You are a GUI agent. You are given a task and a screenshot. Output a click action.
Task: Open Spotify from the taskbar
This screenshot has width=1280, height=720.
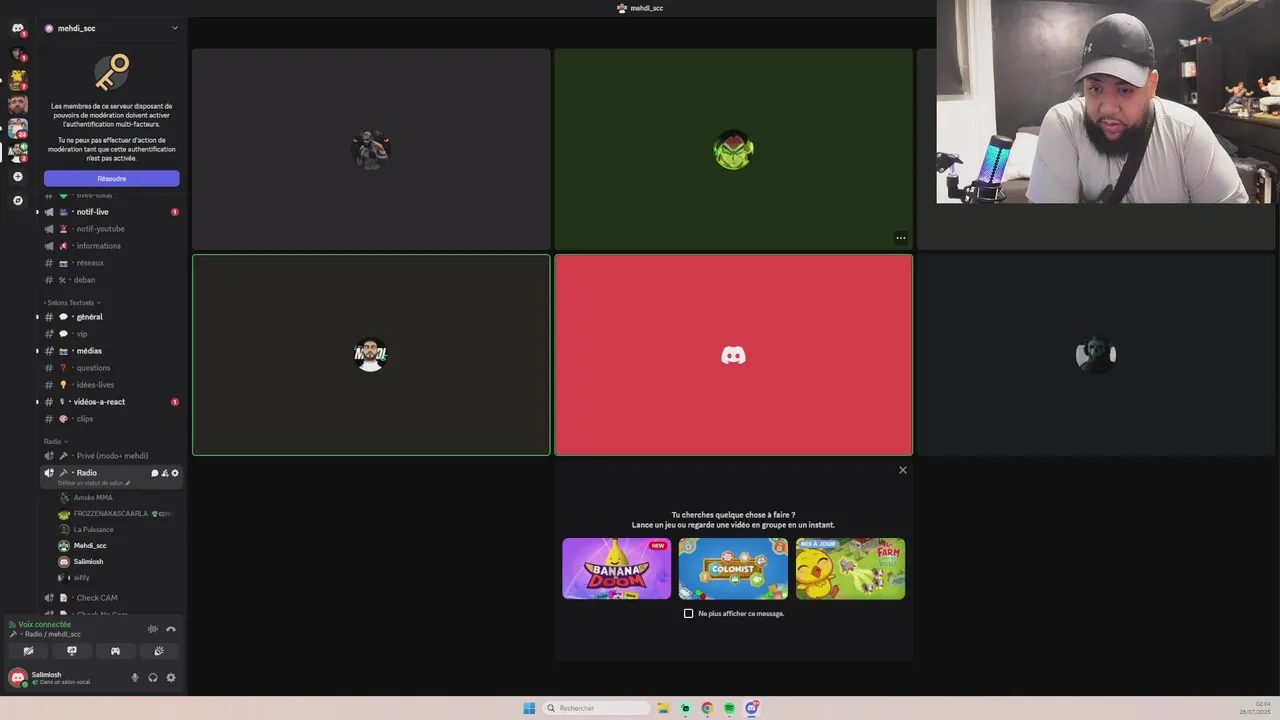click(x=729, y=708)
